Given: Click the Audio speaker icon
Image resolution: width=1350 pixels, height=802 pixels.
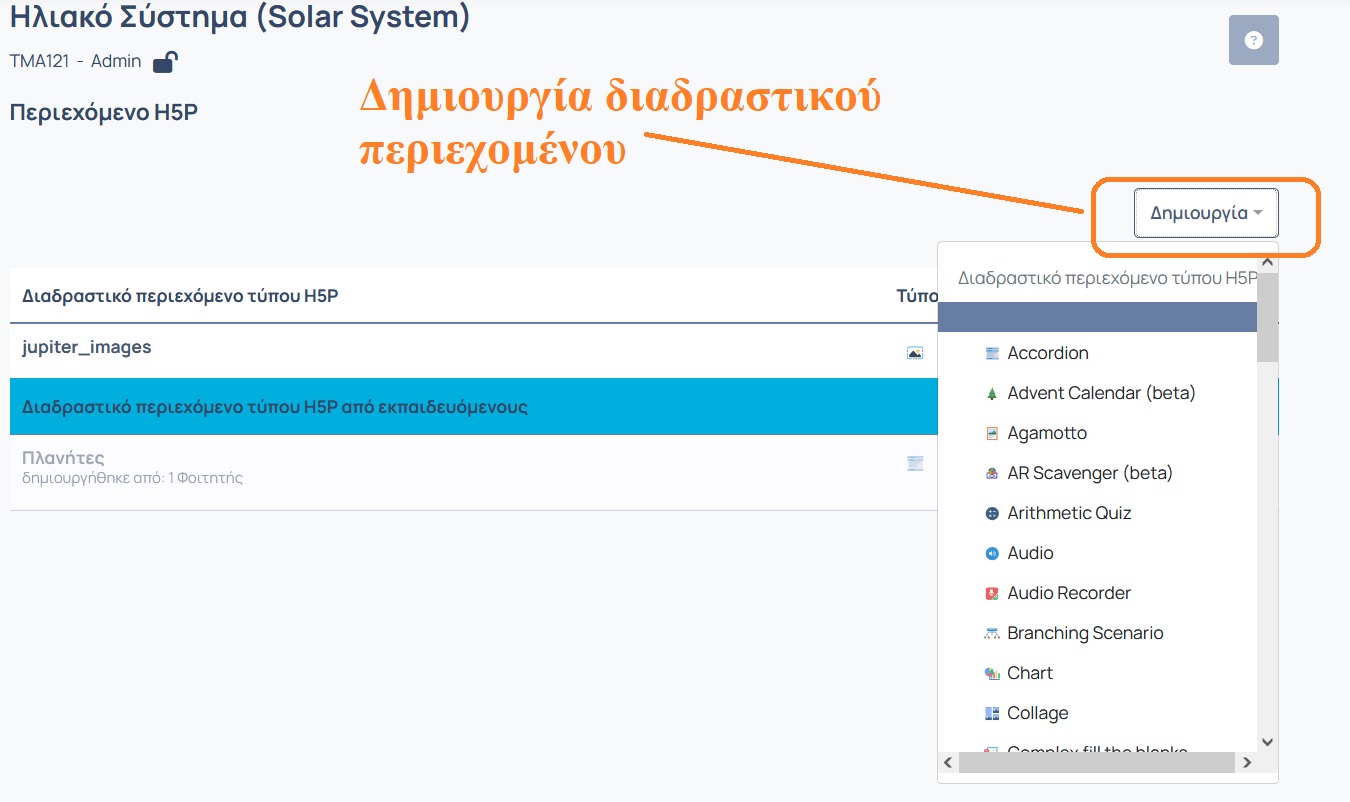Looking at the screenshot, I should coord(992,553).
